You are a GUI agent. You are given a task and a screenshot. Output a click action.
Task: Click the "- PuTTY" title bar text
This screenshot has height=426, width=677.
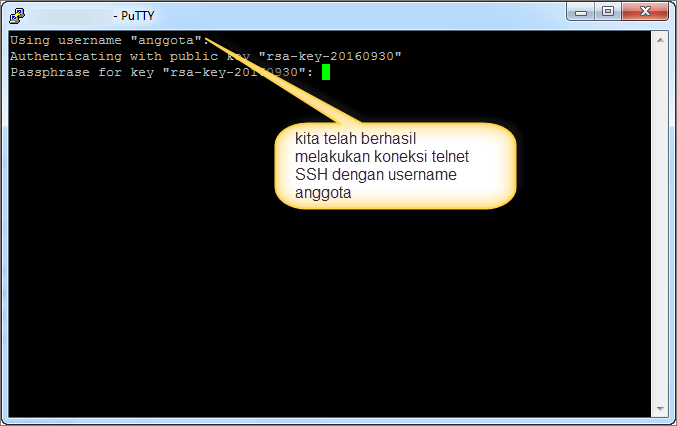point(135,15)
